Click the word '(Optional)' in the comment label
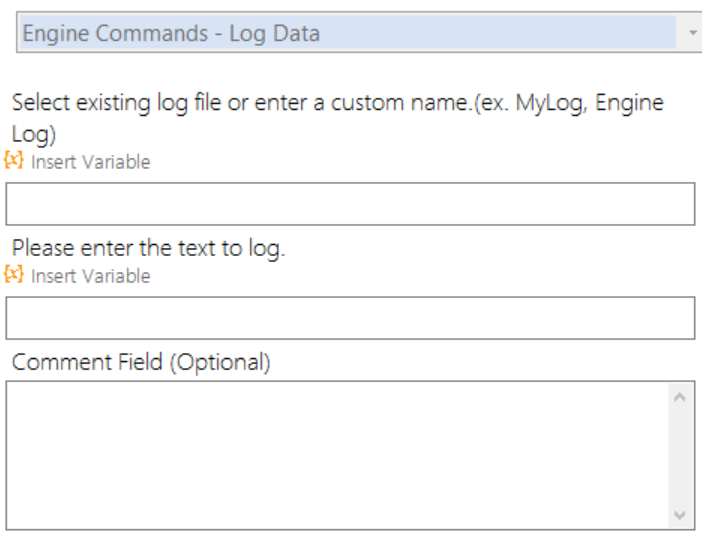 (220, 363)
